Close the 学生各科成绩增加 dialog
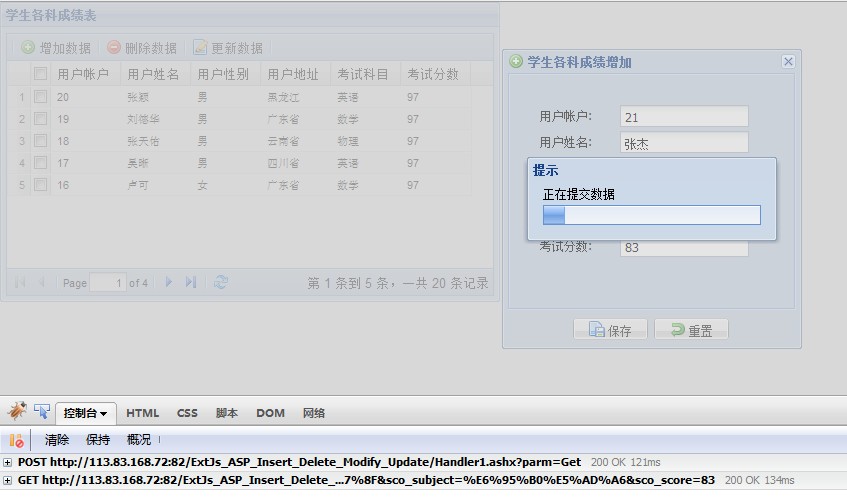Image resolution: width=847 pixels, height=501 pixels. [x=788, y=62]
